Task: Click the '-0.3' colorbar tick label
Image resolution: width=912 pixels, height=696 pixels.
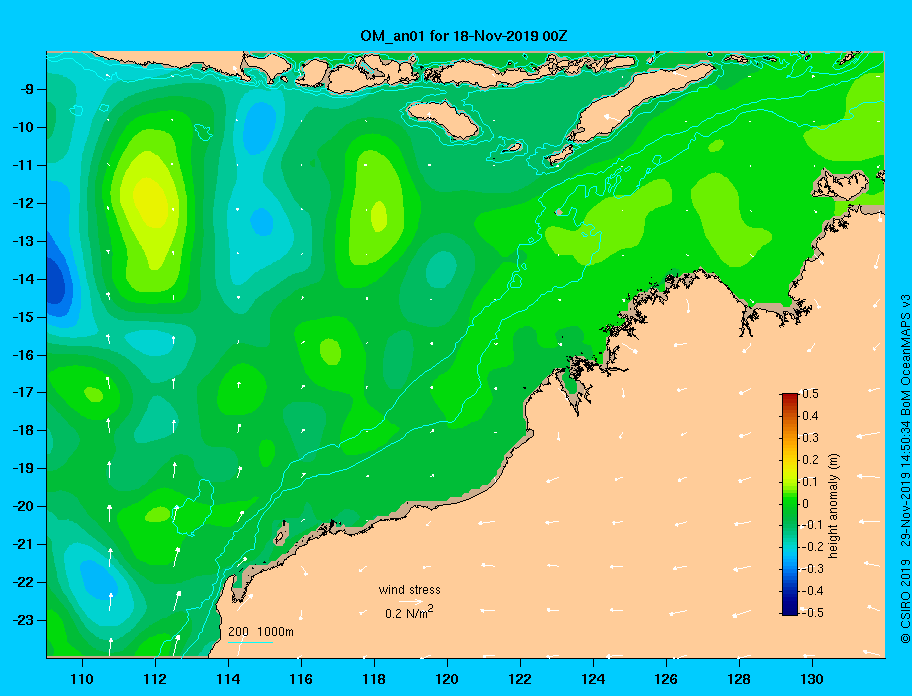Action: pos(812,569)
